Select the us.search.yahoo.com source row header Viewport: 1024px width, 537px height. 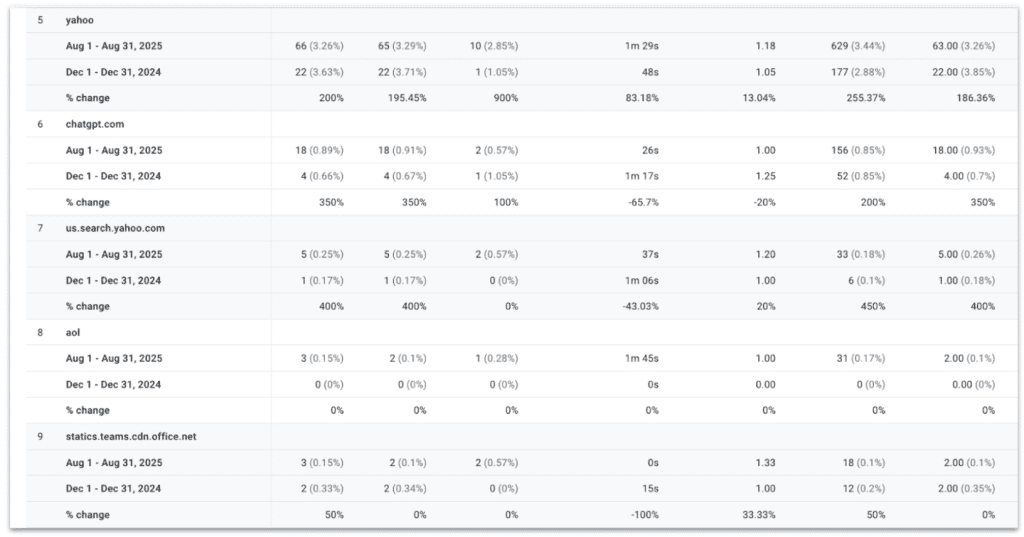click(x=115, y=228)
